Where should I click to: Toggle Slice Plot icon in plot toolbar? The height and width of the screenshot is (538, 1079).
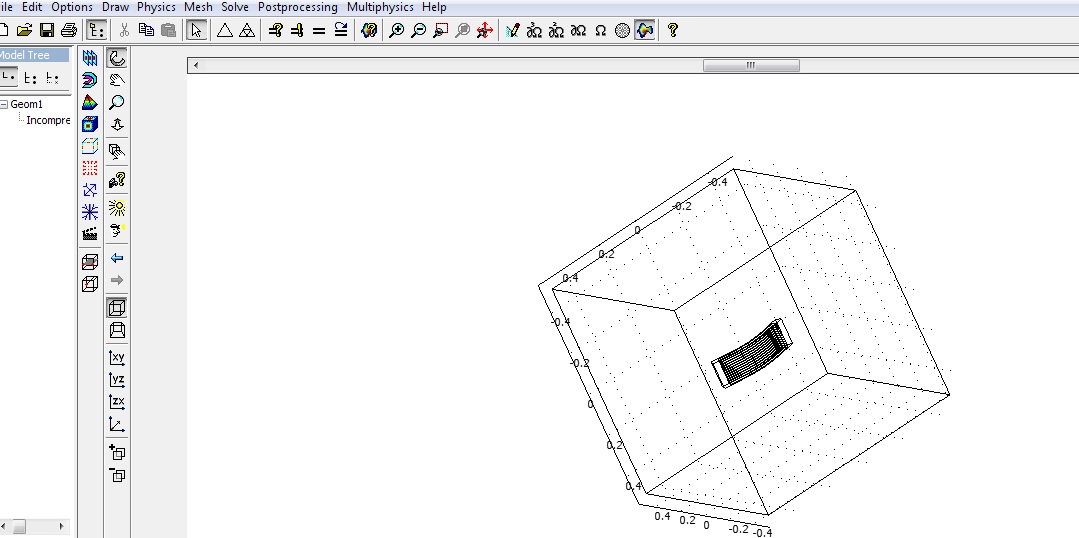pos(89,58)
